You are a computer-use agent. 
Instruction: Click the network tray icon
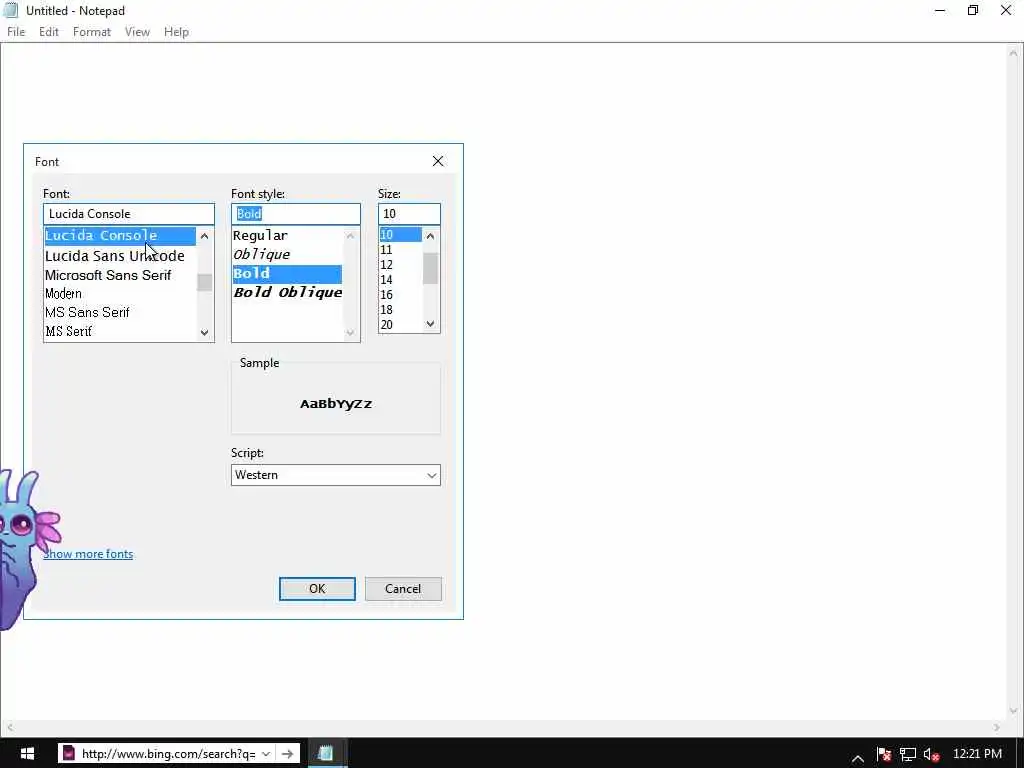point(908,754)
